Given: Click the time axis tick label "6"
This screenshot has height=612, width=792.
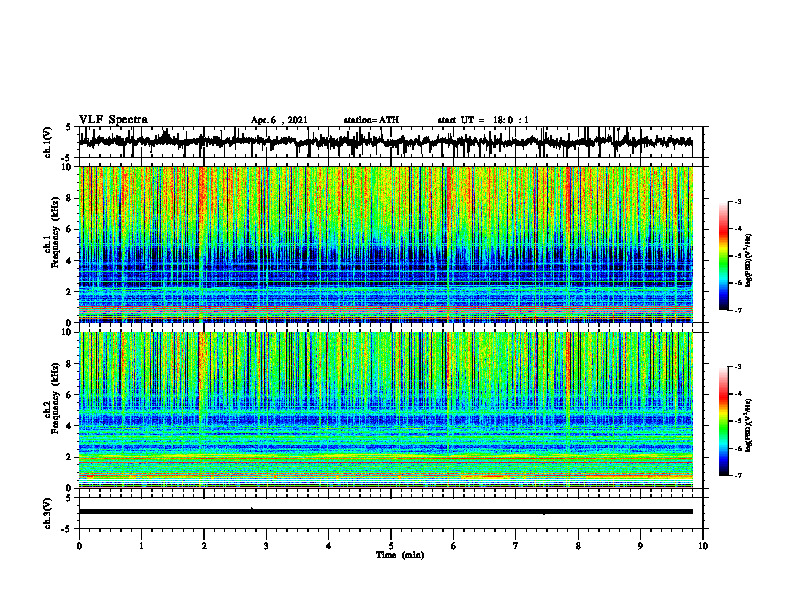Looking at the screenshot, I should (x=454, y=546).
